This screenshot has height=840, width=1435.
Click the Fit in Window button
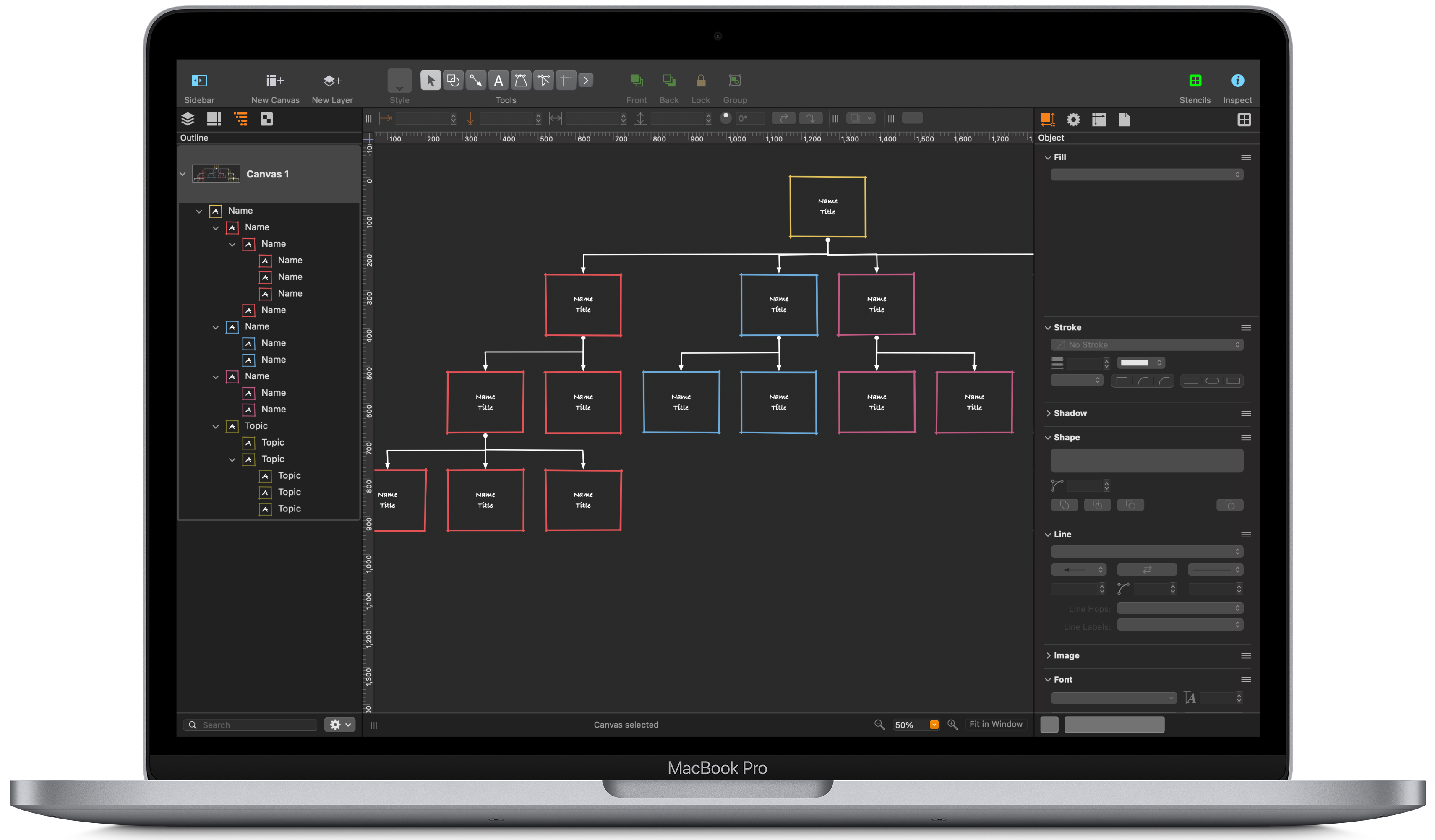996,724
